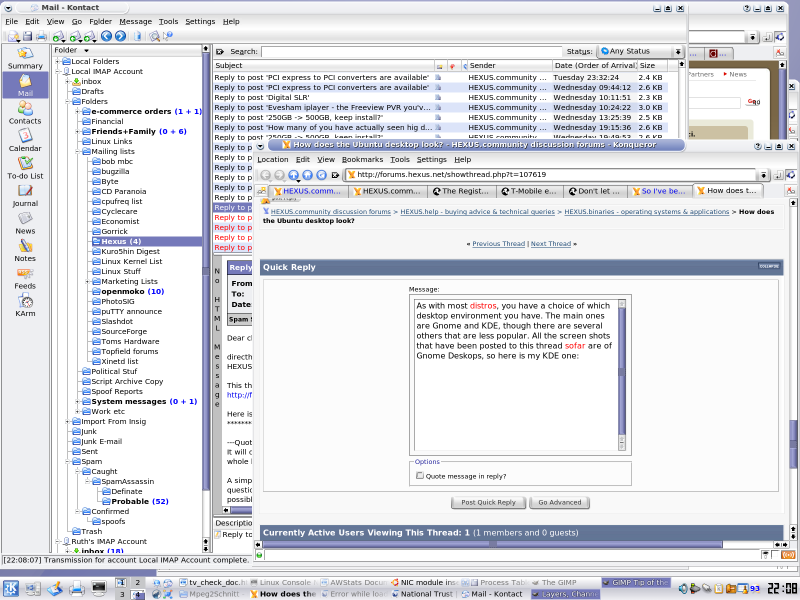Open the Journal sidebar icon

pyautogui.click(x=25, y=194)
